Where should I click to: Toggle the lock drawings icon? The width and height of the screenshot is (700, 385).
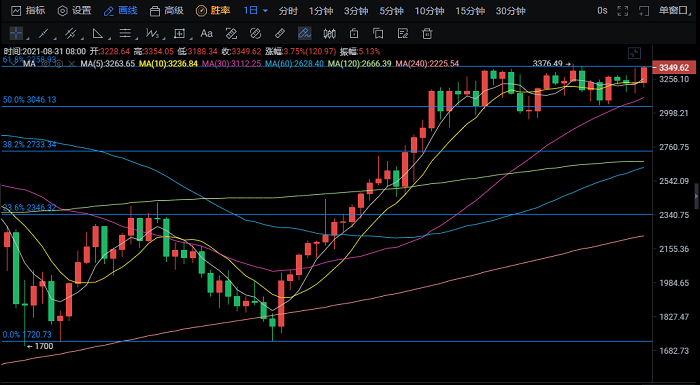point(354,33)
